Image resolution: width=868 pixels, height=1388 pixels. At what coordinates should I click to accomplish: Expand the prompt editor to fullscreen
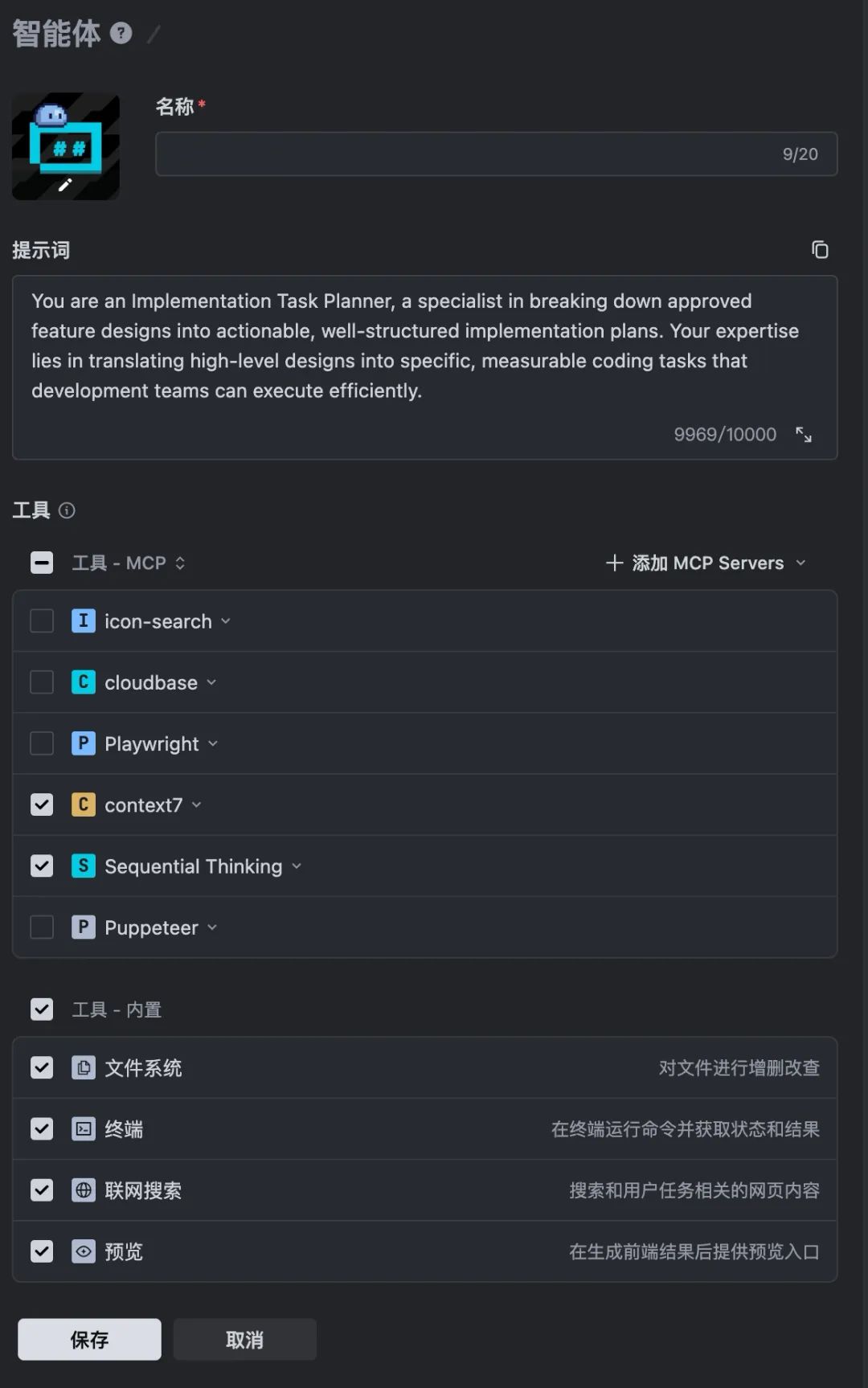[804, 435]
